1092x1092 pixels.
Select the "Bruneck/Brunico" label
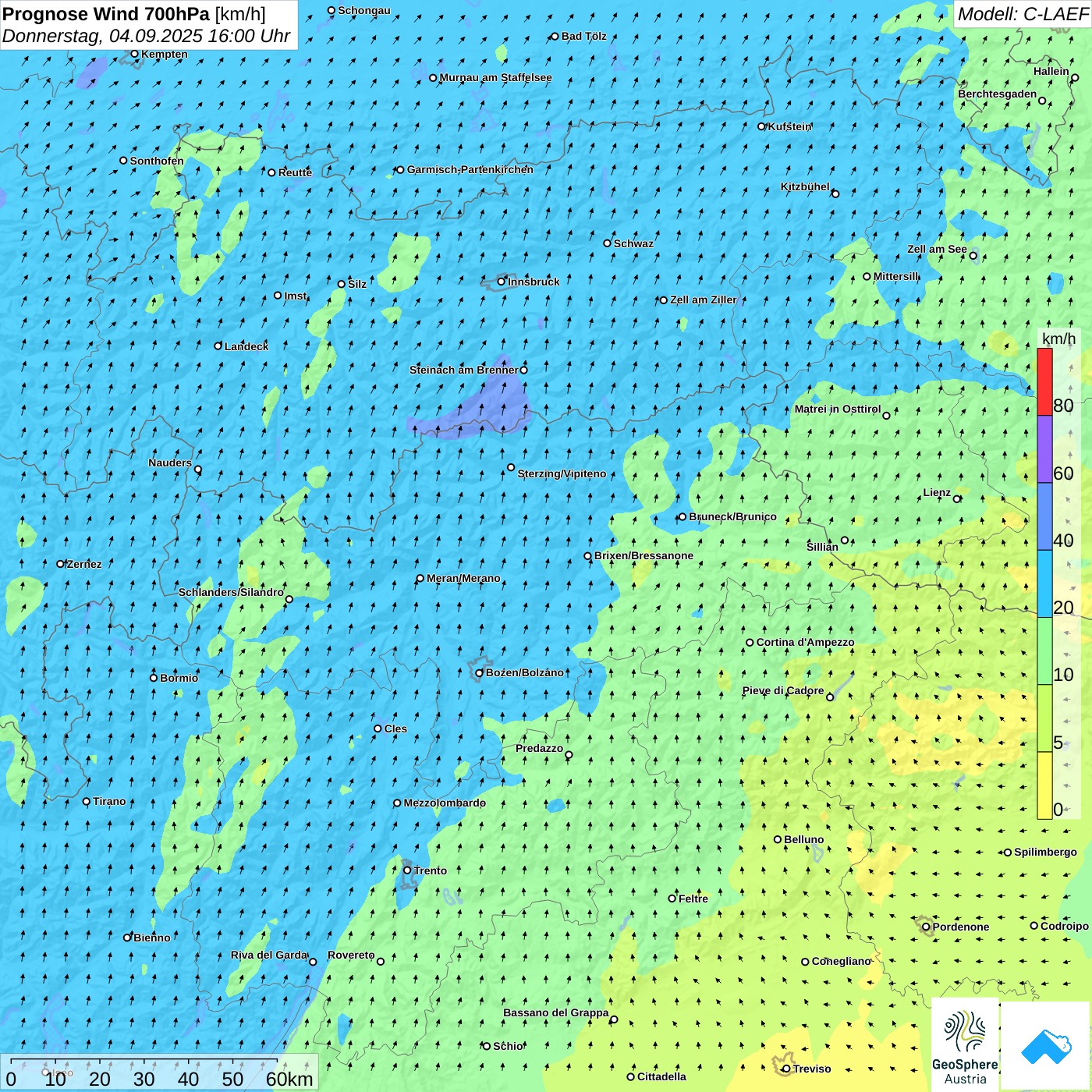pyautogui.click(x=732, y=516)
